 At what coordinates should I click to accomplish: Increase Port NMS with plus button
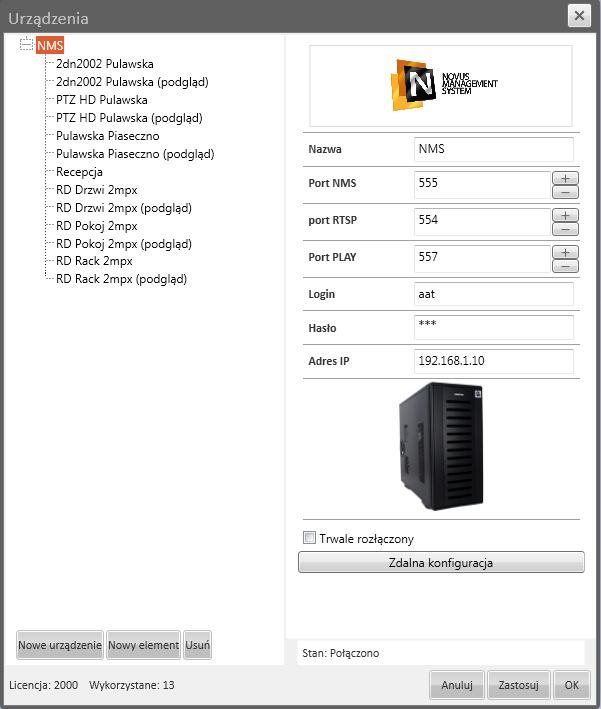pos(565,178)
